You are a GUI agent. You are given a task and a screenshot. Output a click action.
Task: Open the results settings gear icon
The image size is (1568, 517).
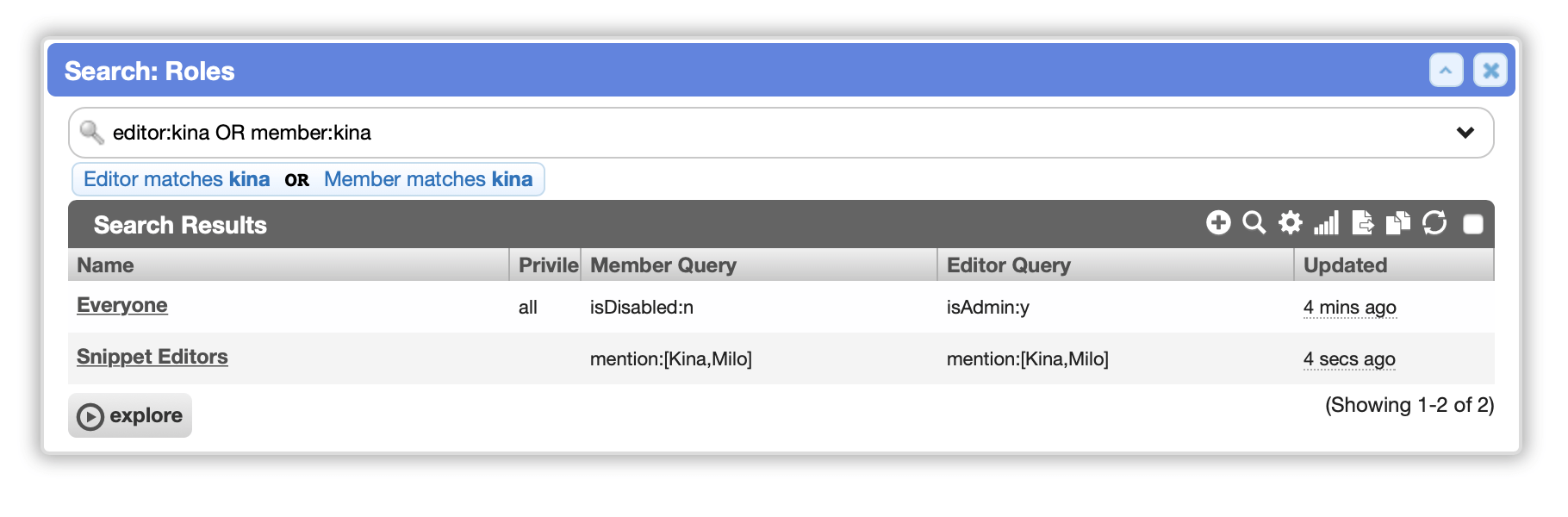[1290, 223]
